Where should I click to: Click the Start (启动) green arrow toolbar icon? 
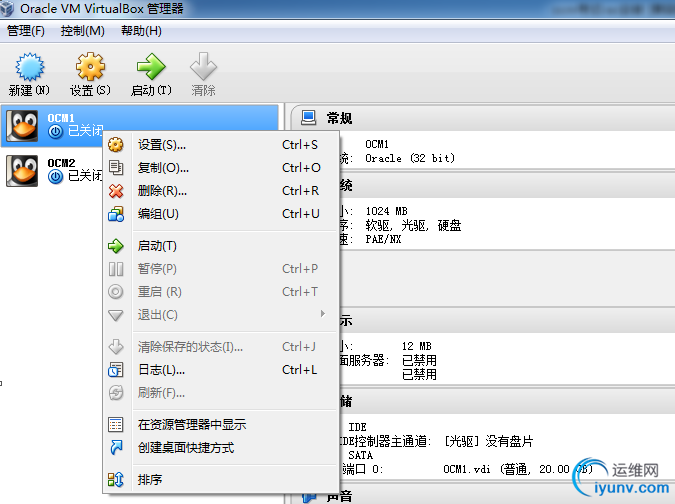[x=151, y=67]
